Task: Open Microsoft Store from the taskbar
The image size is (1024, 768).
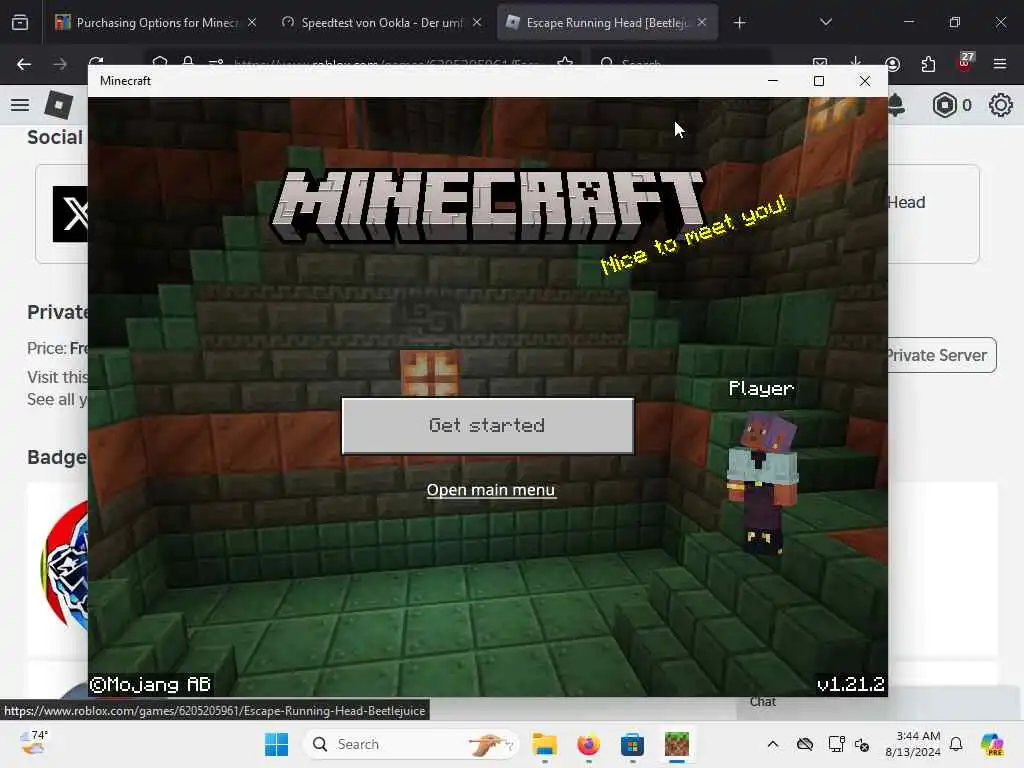Action: [x=632, y=744]
